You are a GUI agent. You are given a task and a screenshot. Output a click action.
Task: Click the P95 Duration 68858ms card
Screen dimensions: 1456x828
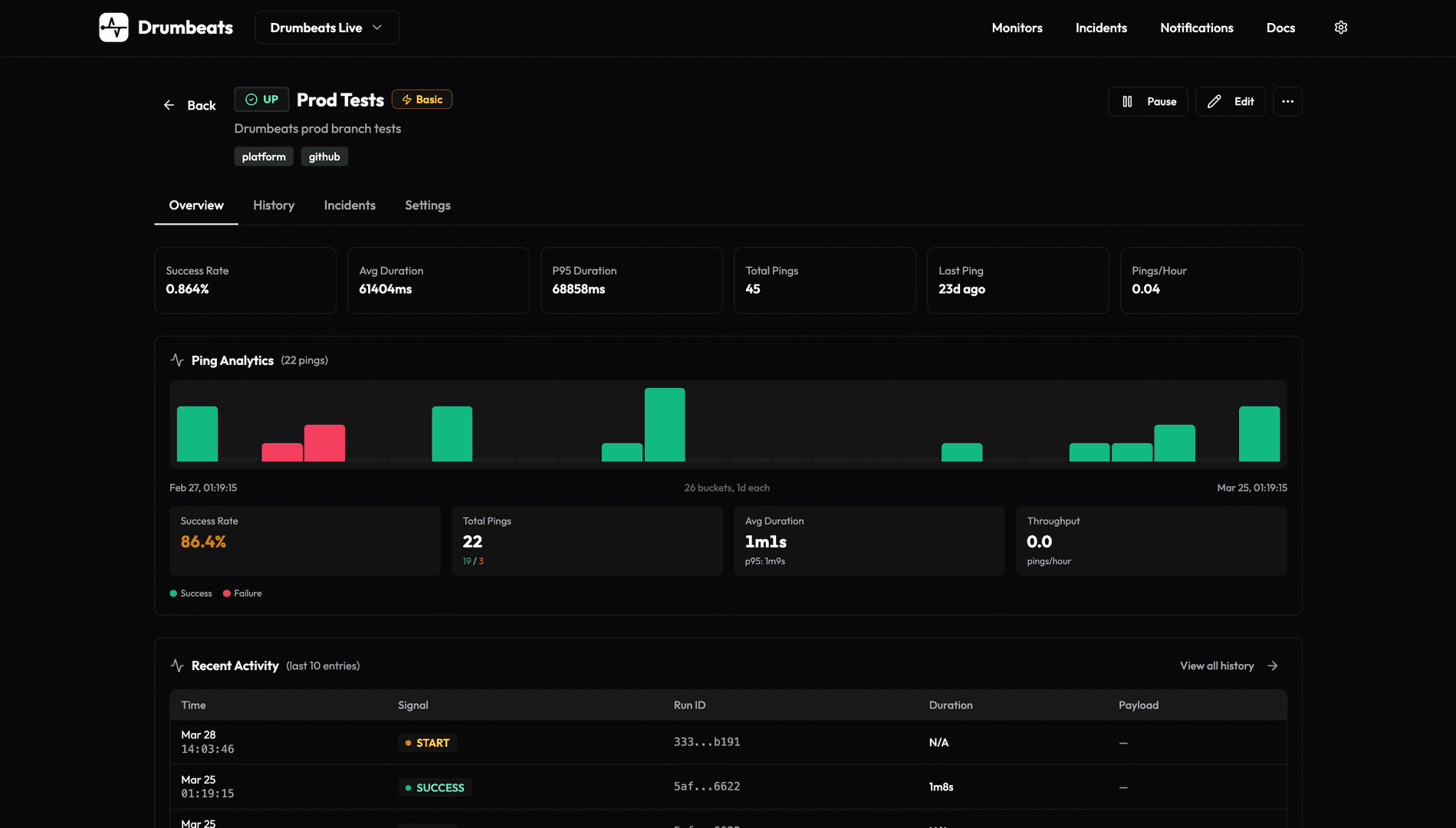[632, 281]
